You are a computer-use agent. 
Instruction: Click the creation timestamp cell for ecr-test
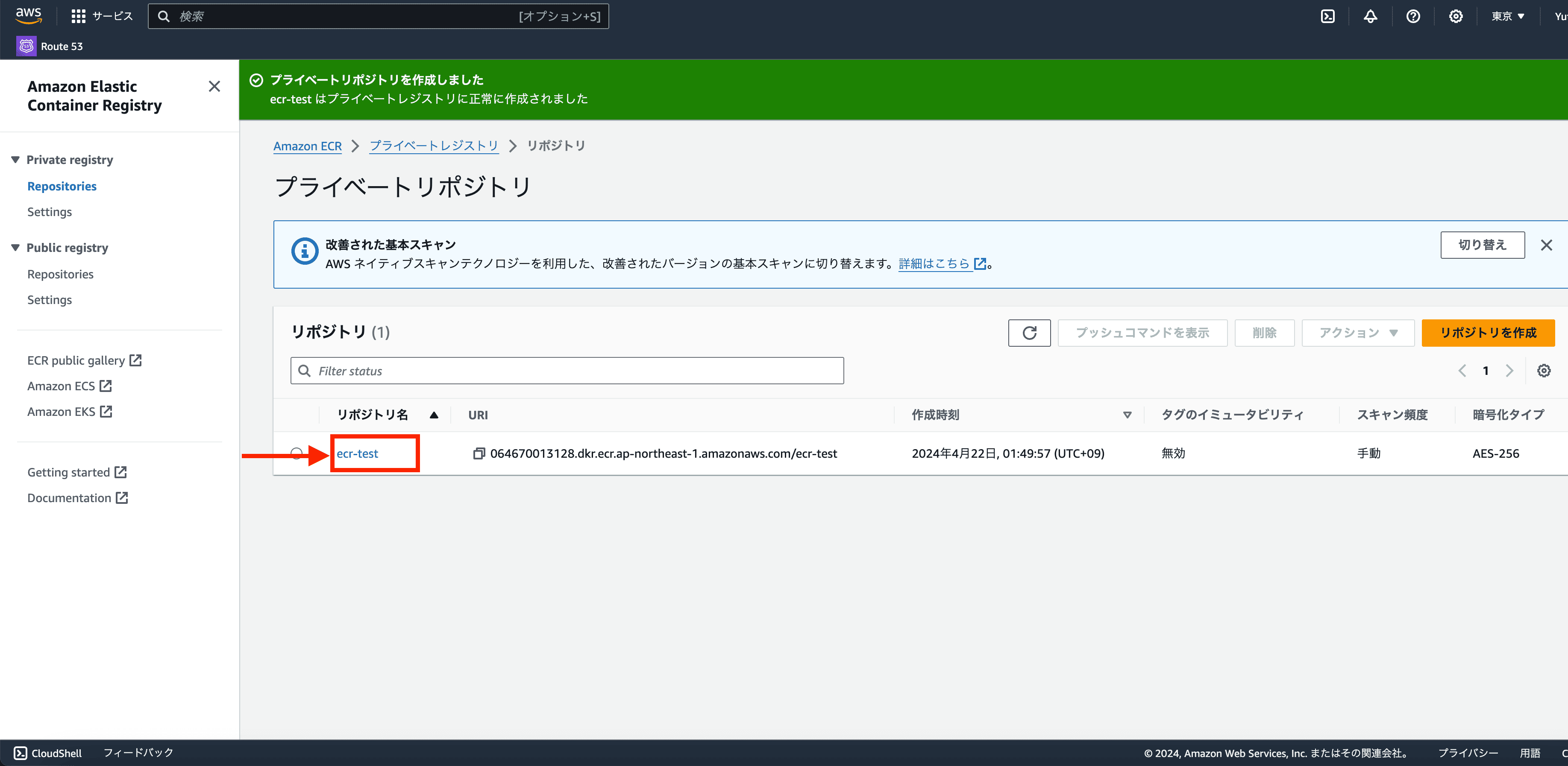click(x=1007, y=453)
